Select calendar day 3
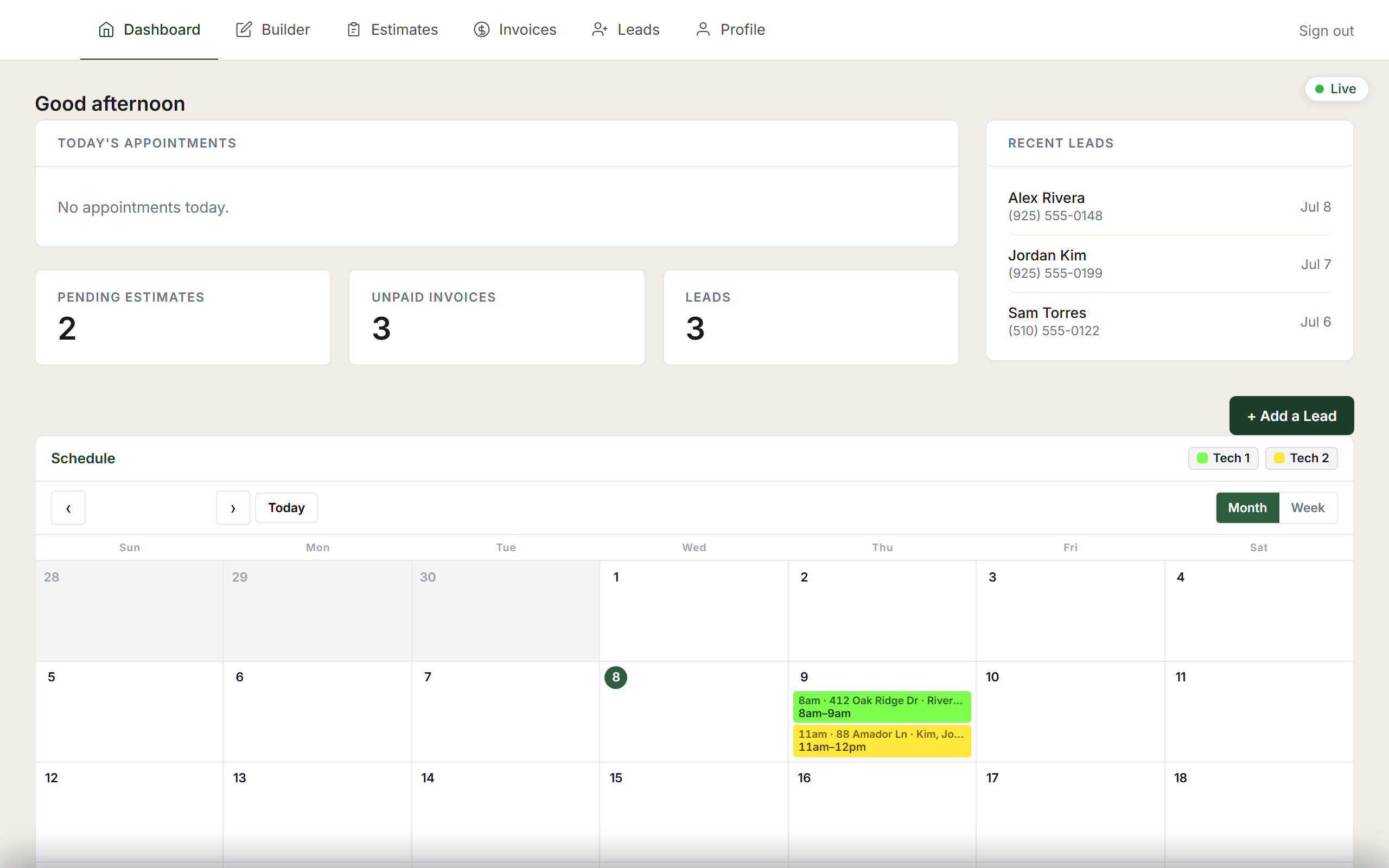Screen dimensions: 1389x868 [x=992, y=577]
